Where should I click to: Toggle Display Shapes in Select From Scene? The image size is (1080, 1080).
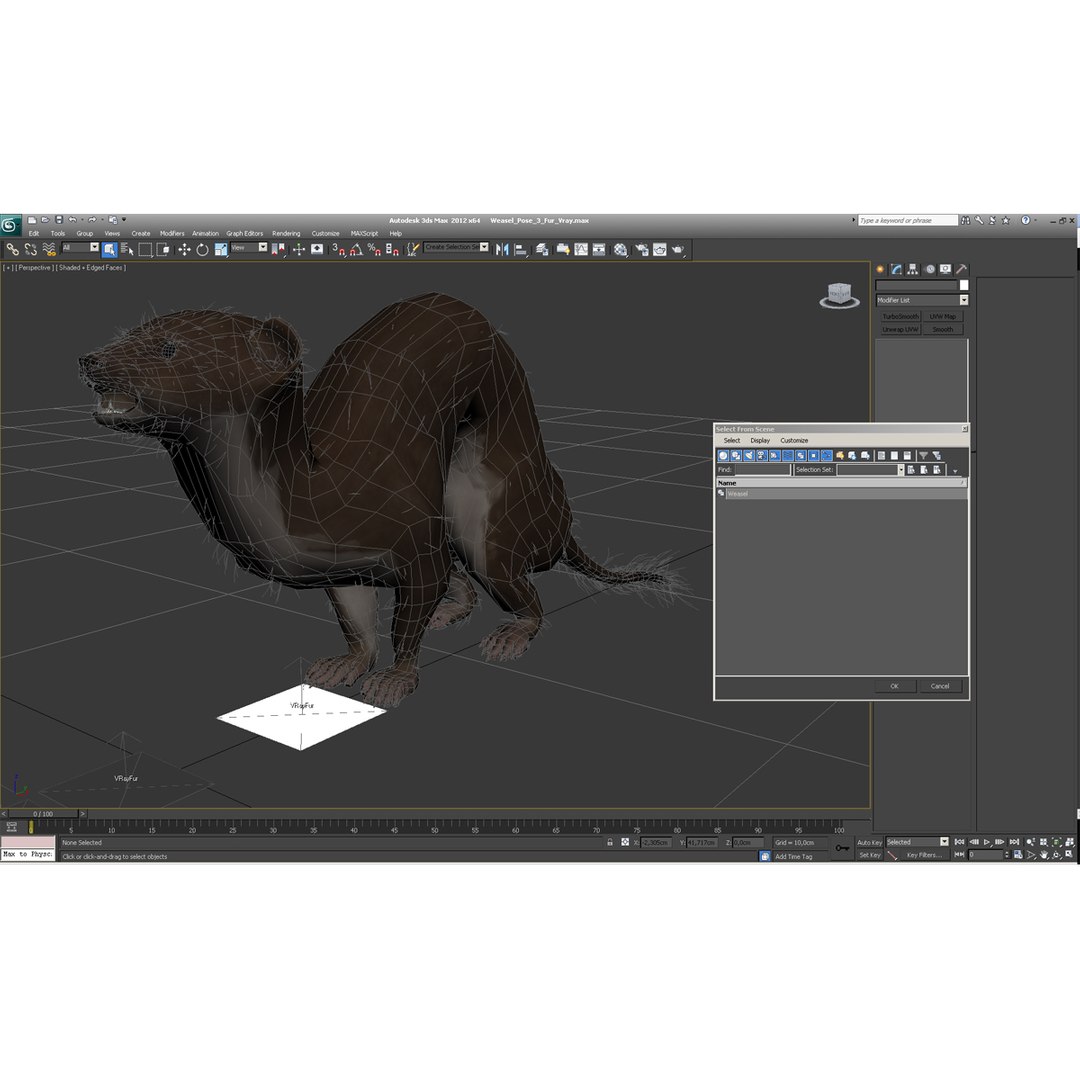point(736,455)
